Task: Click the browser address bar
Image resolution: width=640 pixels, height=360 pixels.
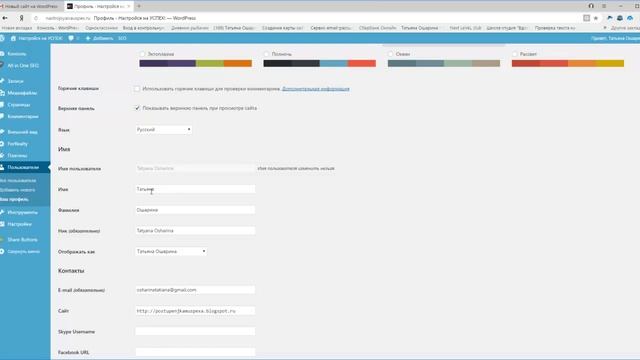Action: click(x=306, y=18)
